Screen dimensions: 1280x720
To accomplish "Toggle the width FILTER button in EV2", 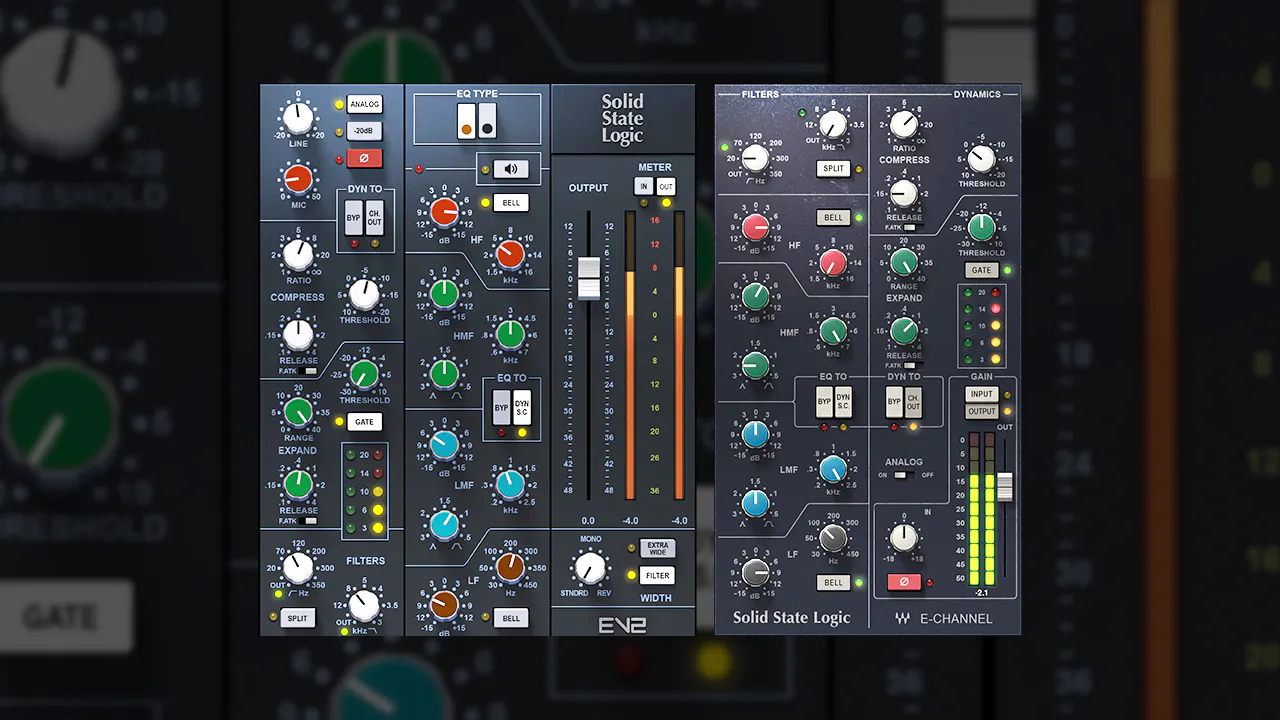I will coord(657,575).
